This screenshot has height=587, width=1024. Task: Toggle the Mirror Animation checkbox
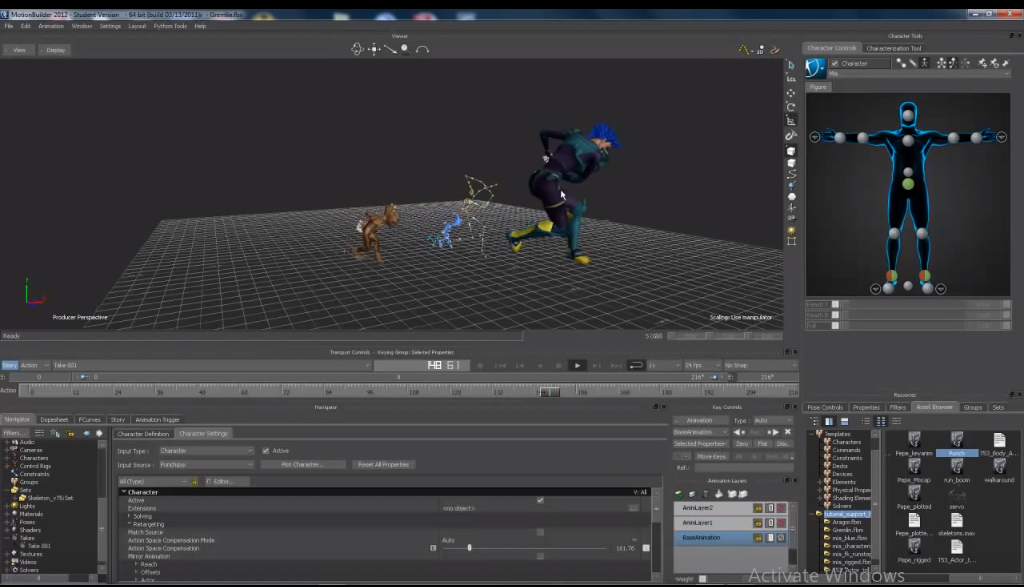(540, 556)
